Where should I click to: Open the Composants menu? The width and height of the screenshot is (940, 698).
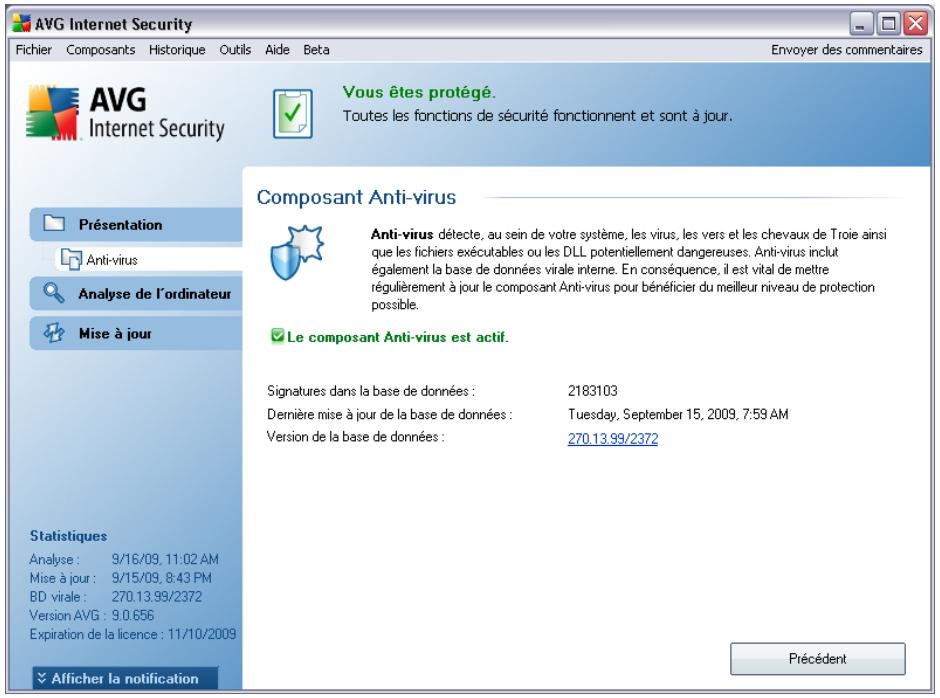pyautogui.click(x=101, y=50)
